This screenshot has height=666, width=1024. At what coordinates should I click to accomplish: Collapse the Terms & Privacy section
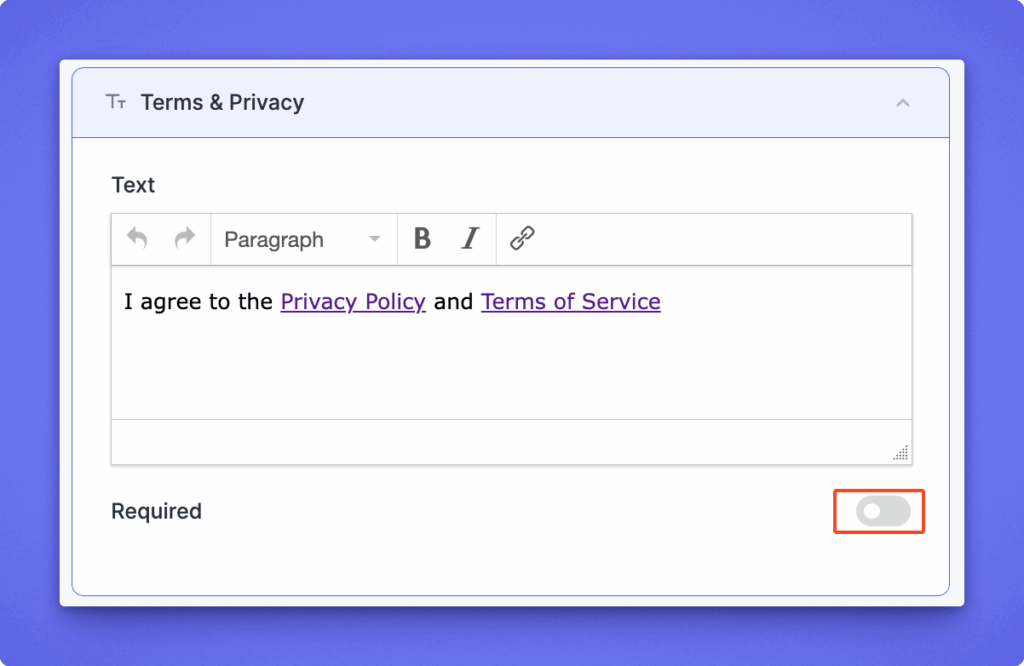click(x=903, y=102)
